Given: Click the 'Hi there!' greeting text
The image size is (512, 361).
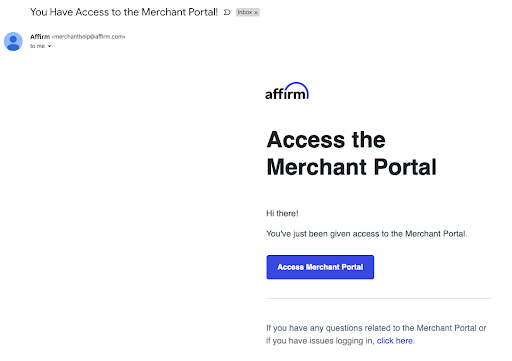Looking at the screenshot, I should (x=282, y=213).
